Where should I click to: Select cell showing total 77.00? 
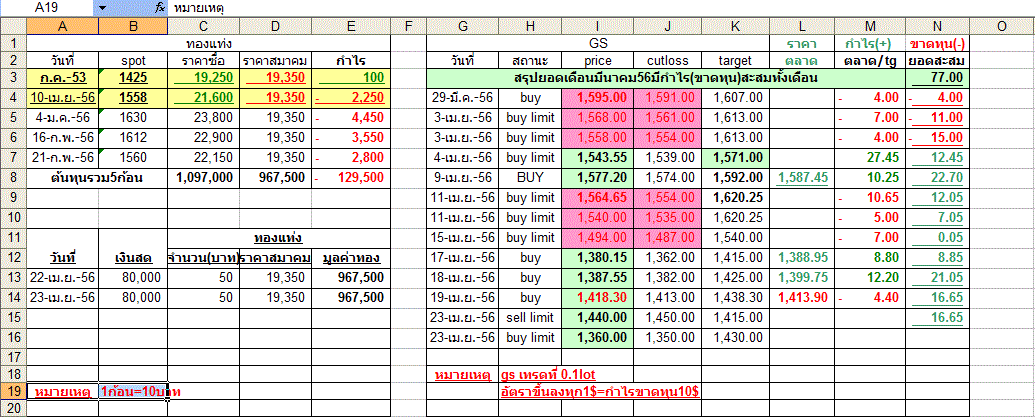tap(937, 77)
